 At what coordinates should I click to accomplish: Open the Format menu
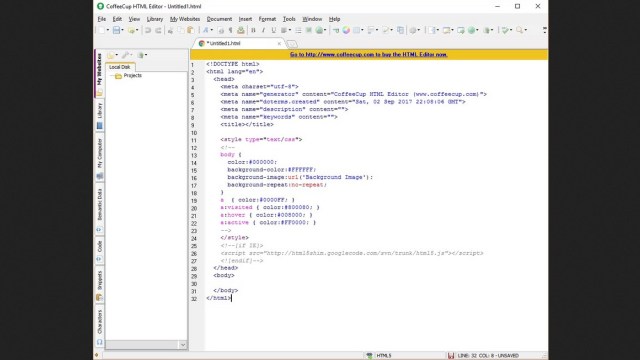click(267, 19)
